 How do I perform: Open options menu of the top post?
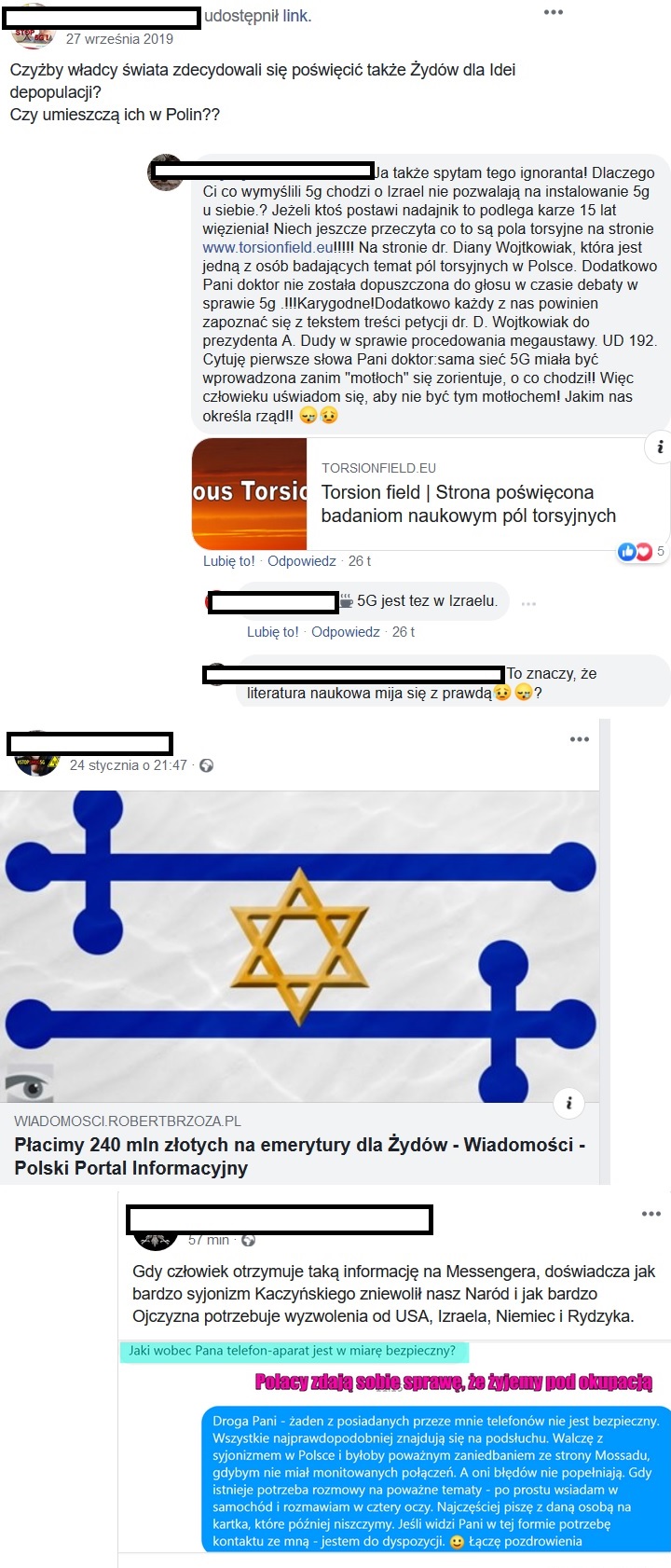coord(554,12)
